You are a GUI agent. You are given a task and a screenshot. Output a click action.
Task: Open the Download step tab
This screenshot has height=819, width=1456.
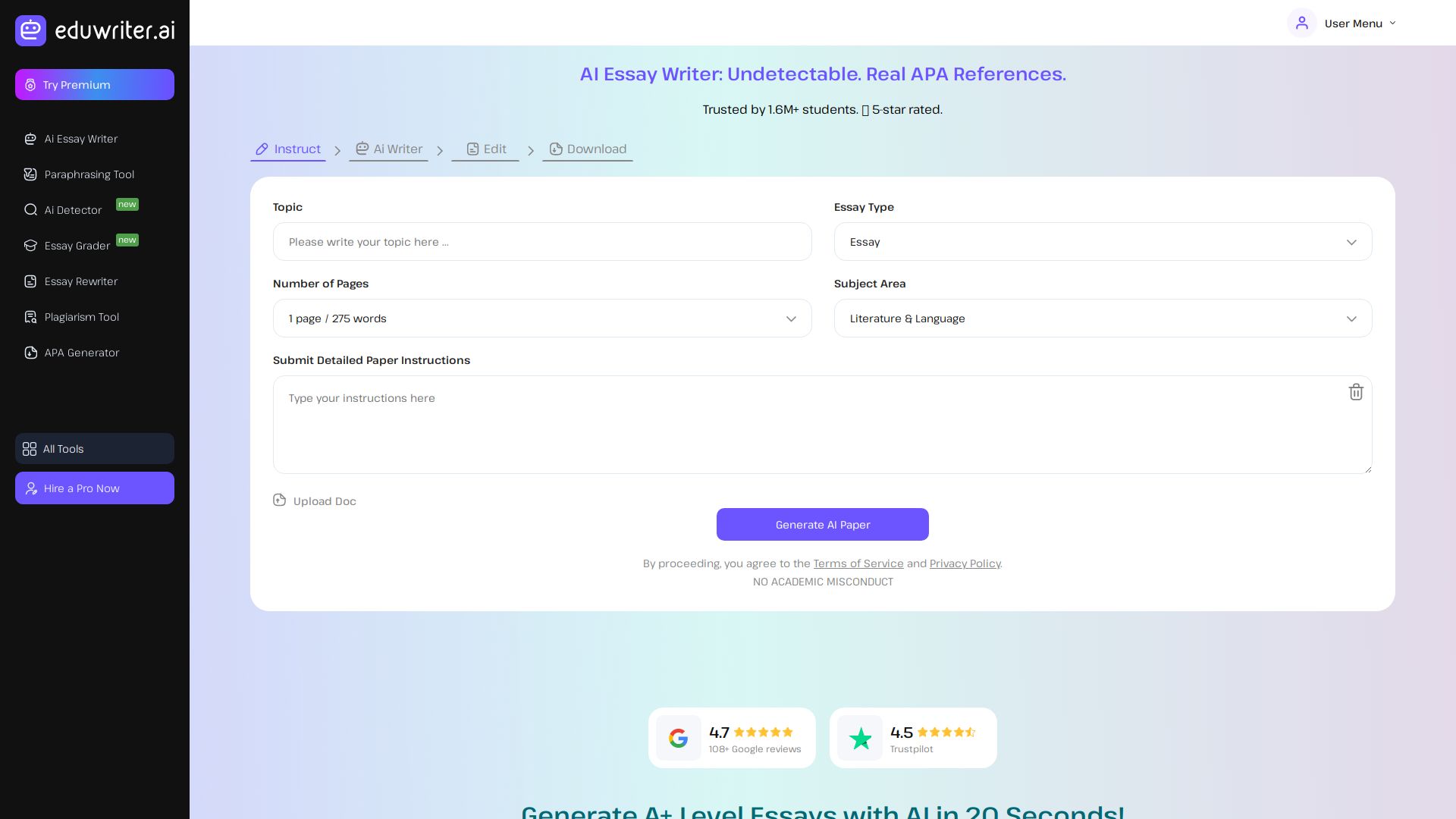pos(588,149)
